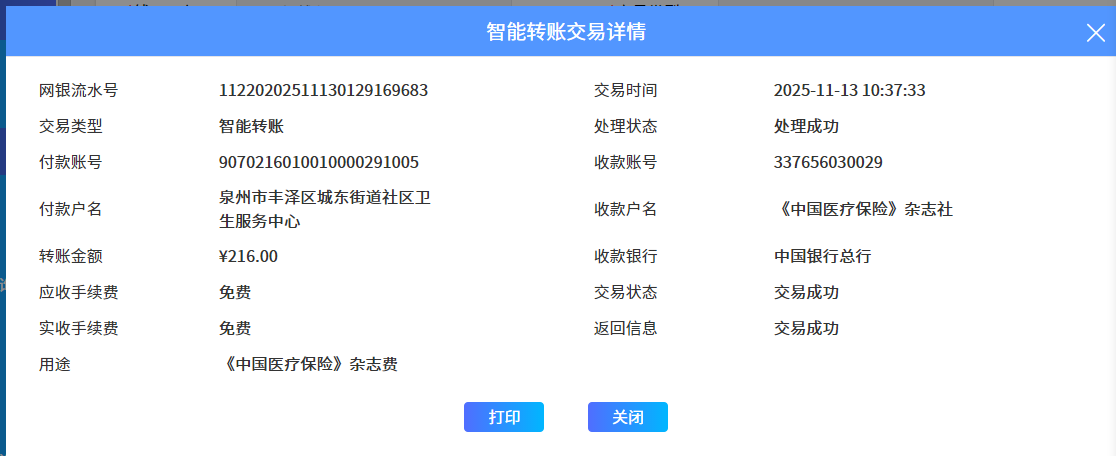Click the payer account number 9070216010010000291005
The width and height of the screenshot is (1116, 456).
[318, 163]
